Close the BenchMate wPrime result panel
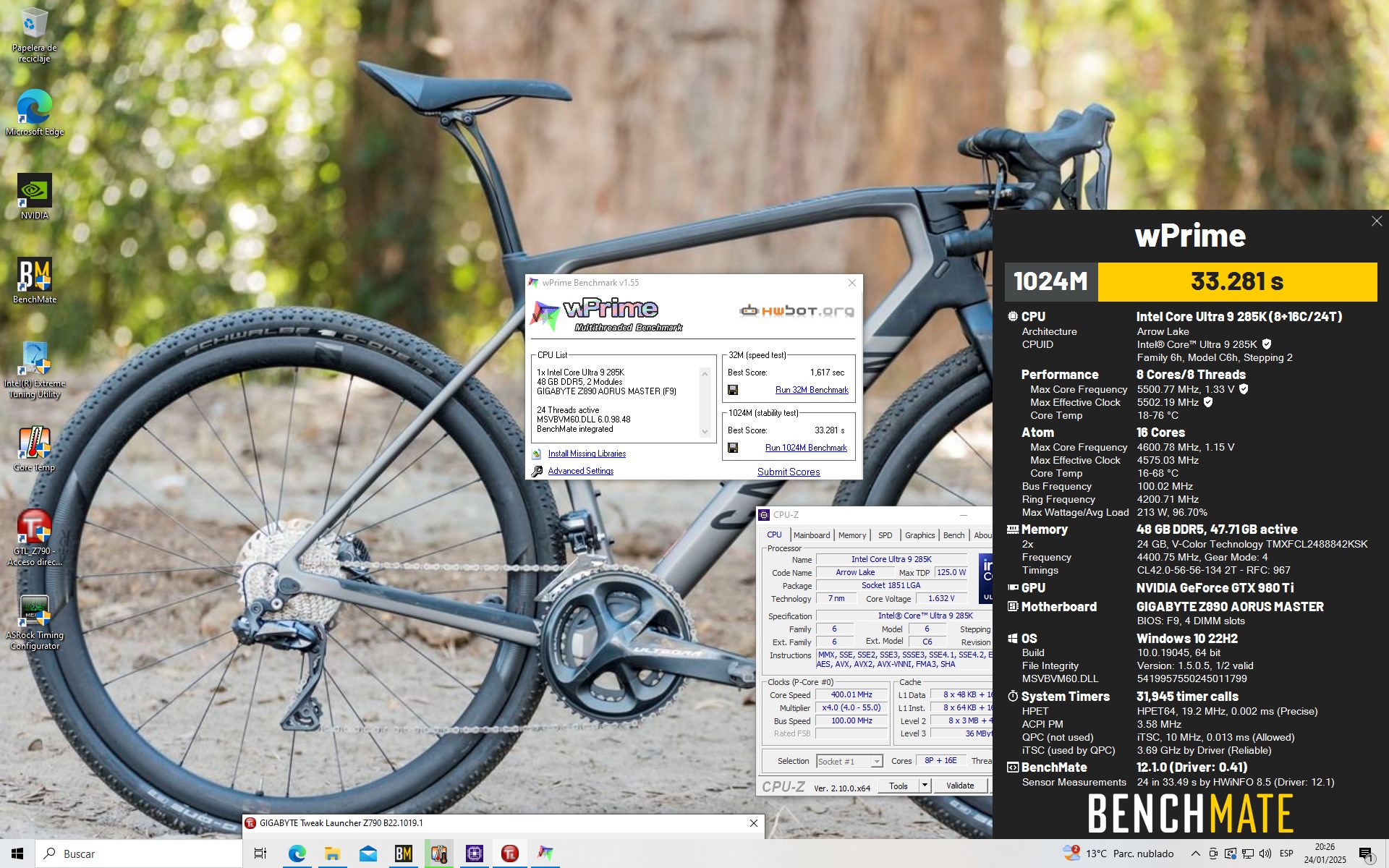The height and width of the screenshot is (868, 1389). pos(1376,221)
